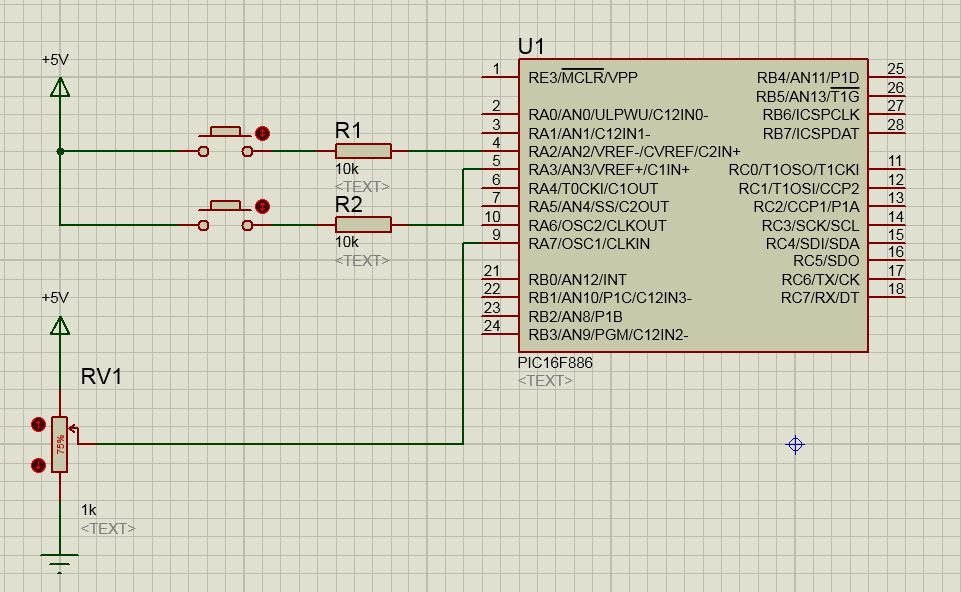This screenshot has height=592, width=961.
Task: Click the U1 component reference label
Action: (x=531, y=47)
